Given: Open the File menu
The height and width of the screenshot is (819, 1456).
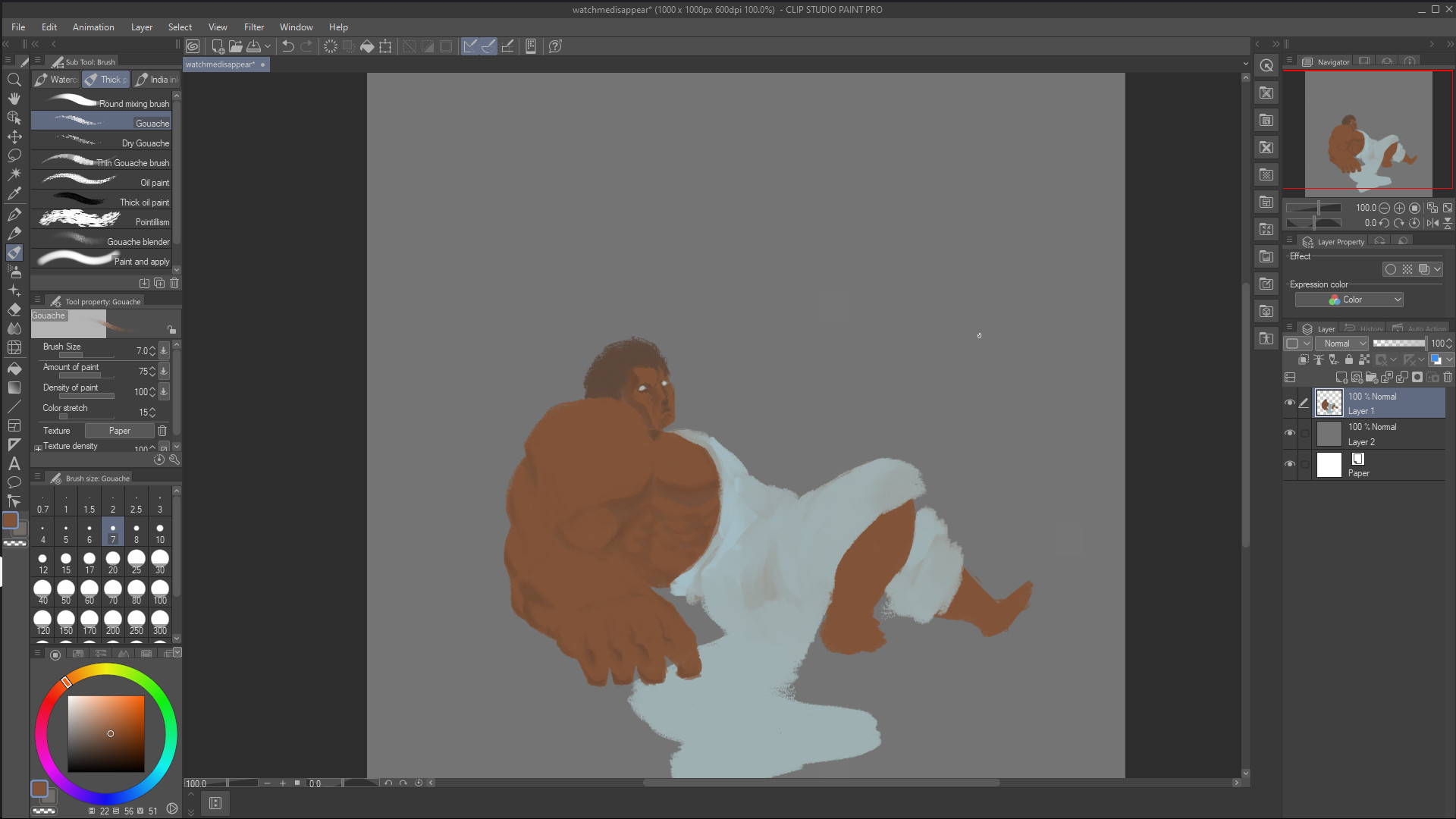Looking at the screenshot, I should [x=18, y=27].
